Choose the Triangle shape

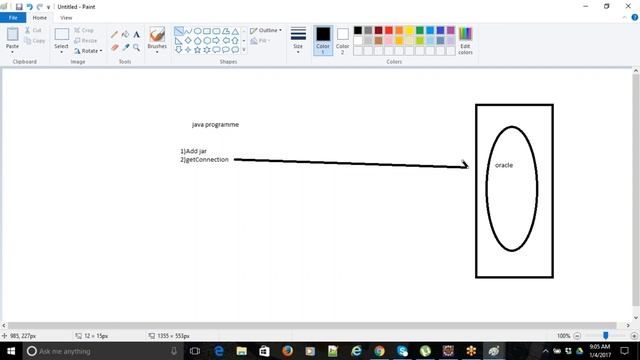[235, 31]
